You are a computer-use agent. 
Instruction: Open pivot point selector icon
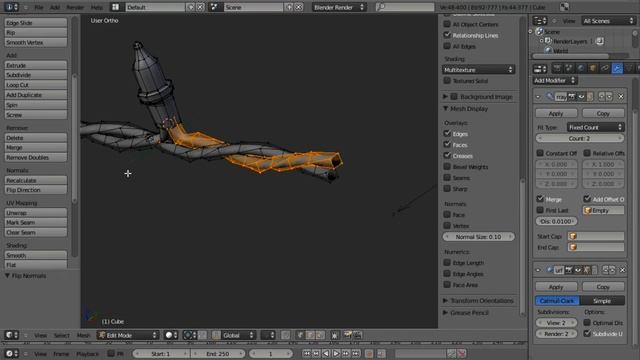tap(189, 335)
